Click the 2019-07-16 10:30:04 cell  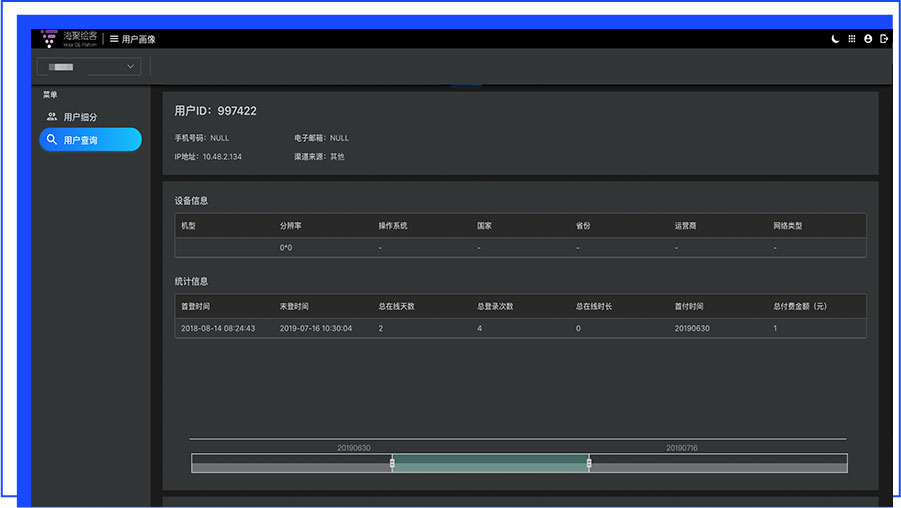(x=316, y=328)
